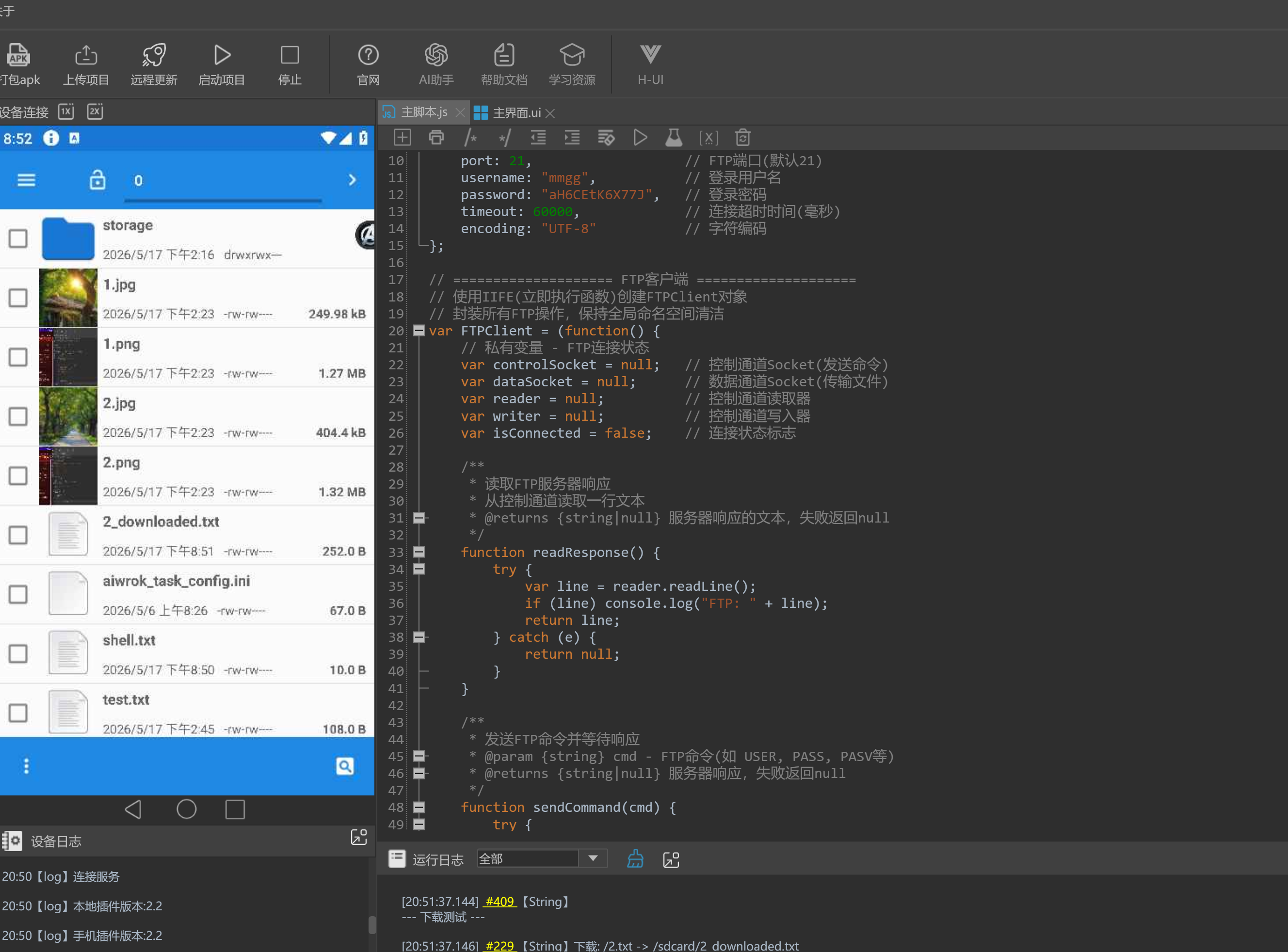This screenshot has width=1288, height=952.
Task: Pop out the device log panel
Action: click(x=358, y=837)
